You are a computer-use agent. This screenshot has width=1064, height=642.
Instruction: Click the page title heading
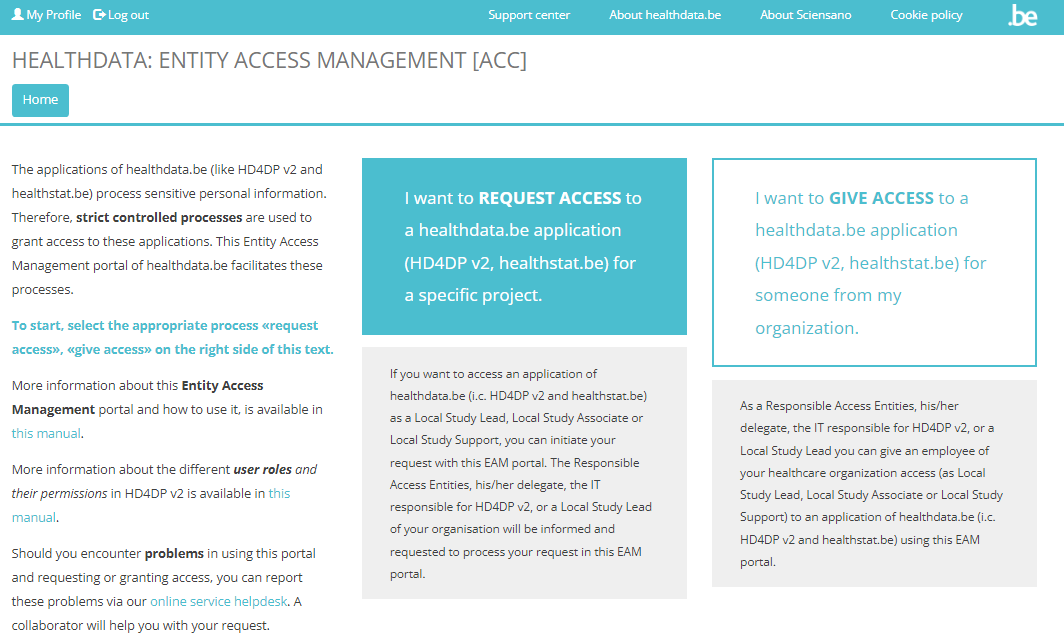[x=269, y=60]
